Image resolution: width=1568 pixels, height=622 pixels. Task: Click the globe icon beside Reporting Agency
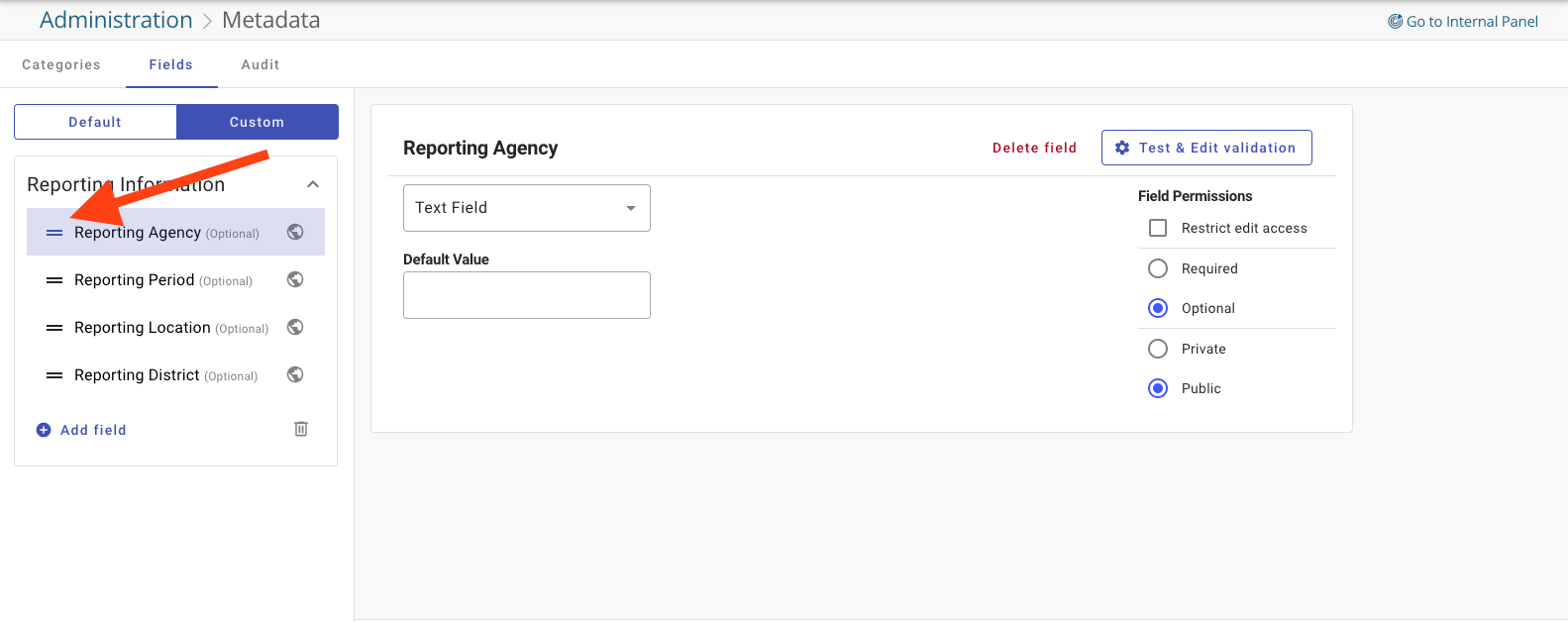point(295,232)
